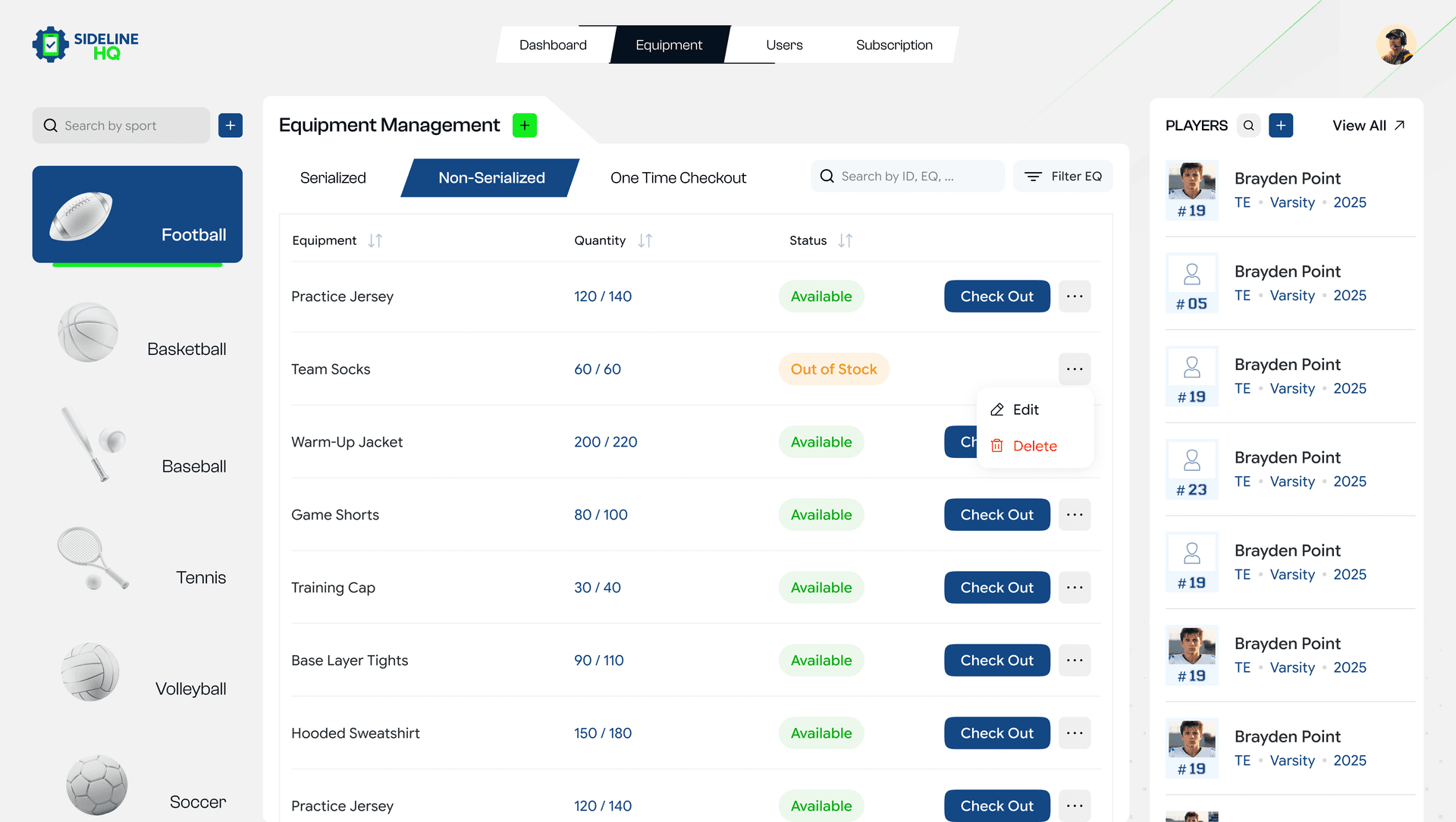Select the Volleyball sport icon
The image size is (1456, 822).
(x=90, y=671)
